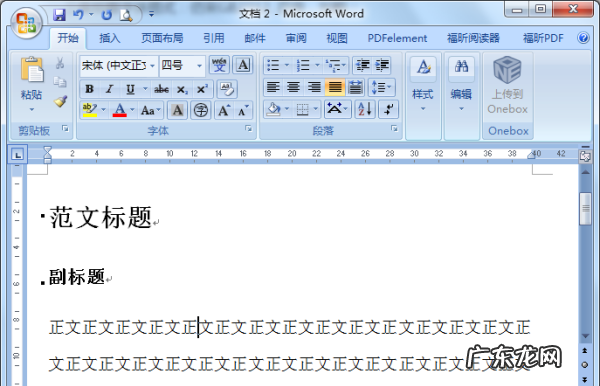Open the 开始 ribbon tab
This screenshot has height=386, width=600.
[68, 38]
